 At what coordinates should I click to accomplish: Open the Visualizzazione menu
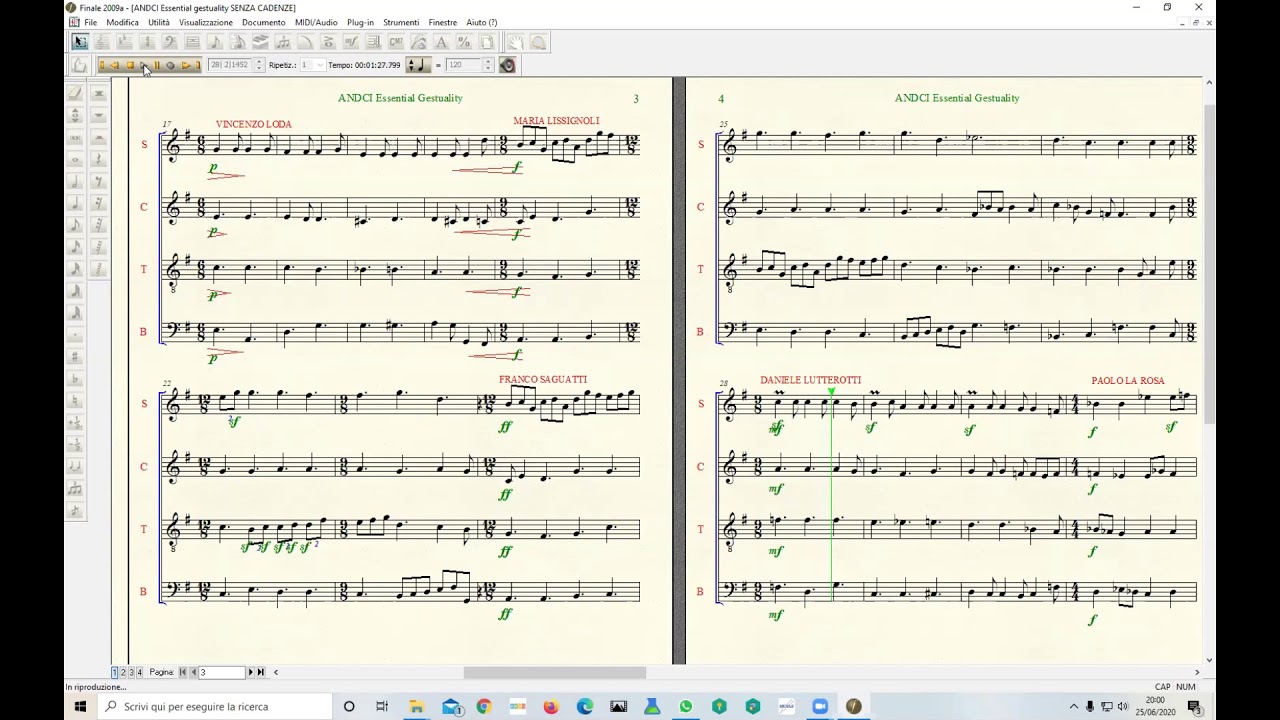pyautogui.click(x=205, y=22)
